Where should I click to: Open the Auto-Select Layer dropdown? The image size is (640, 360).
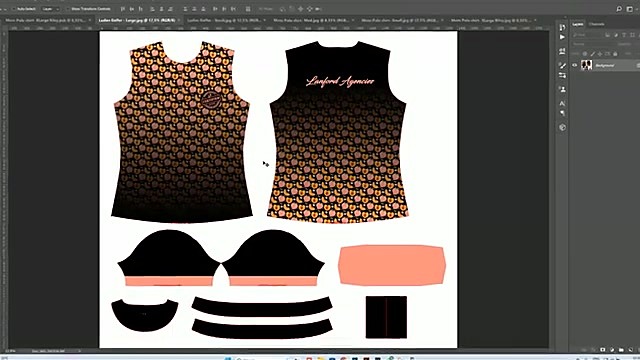tap(50, 9)
